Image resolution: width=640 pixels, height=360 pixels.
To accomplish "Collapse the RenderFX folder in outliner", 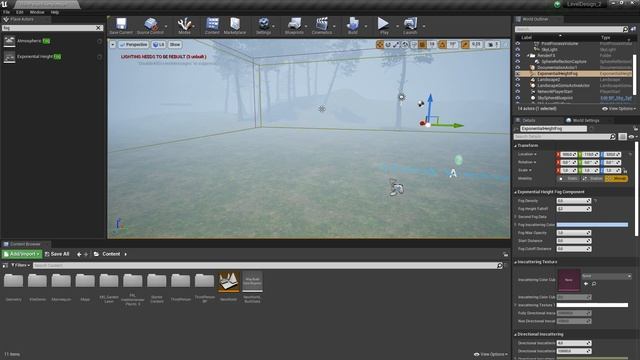I will (x=527, y=56).
